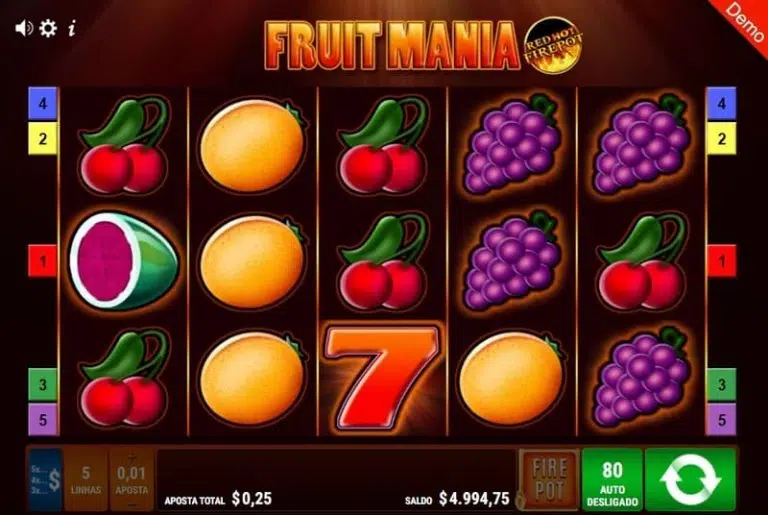This screenshot has height=515, width=768.
Task: Select the green payline 3 marker on right
Action: tap(721, 384)
